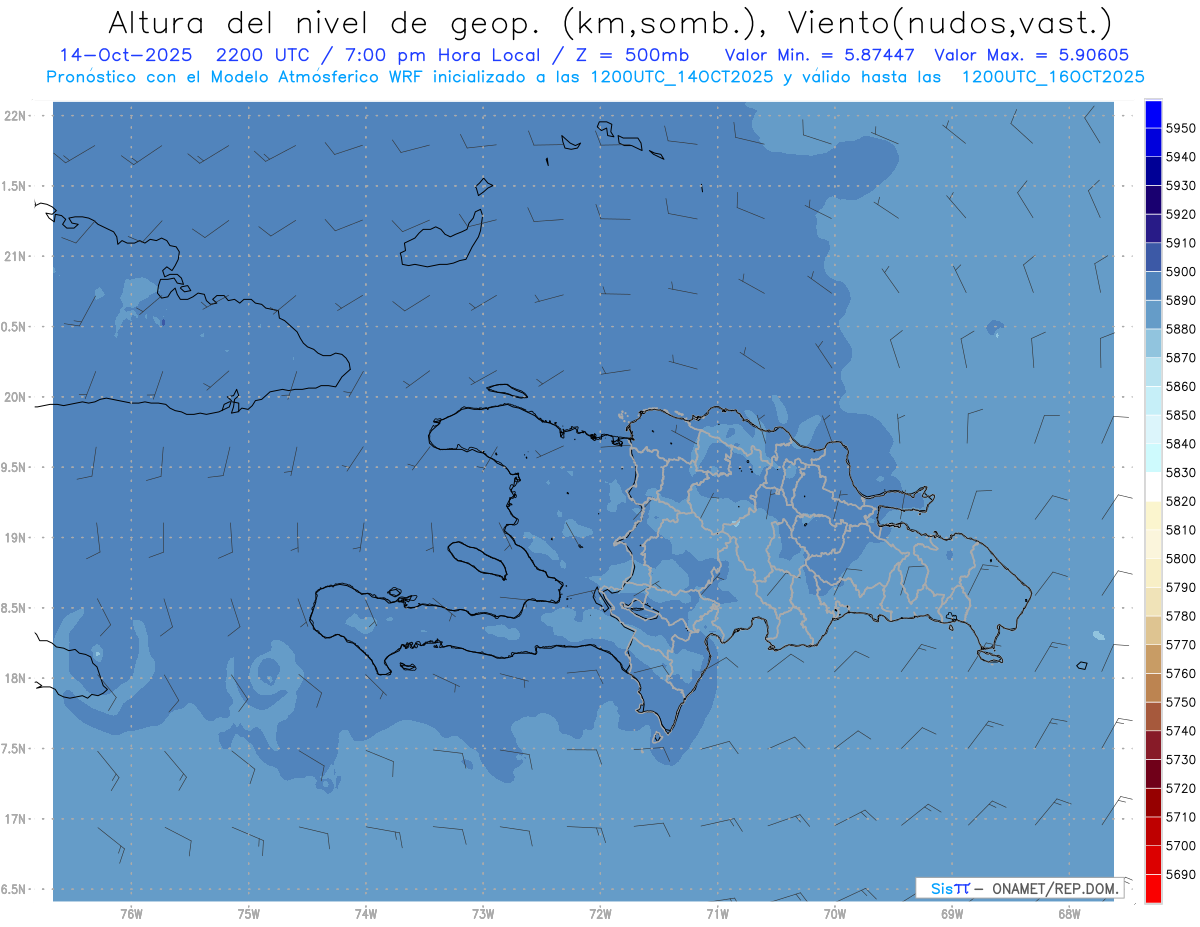Viewport: 1200px width, 927px height.
Task: Click the 'Z = 500mb' level text
Action: coord(640,54)
